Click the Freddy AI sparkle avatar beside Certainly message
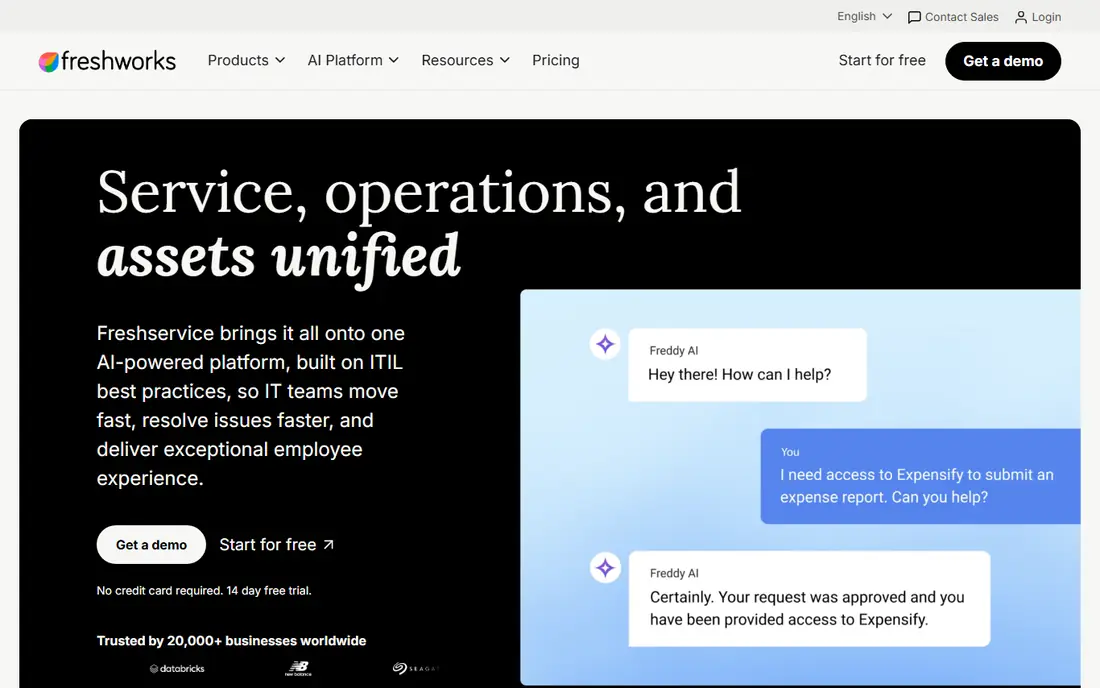Viewport: 1100px width, 688px height. (605, 567)
